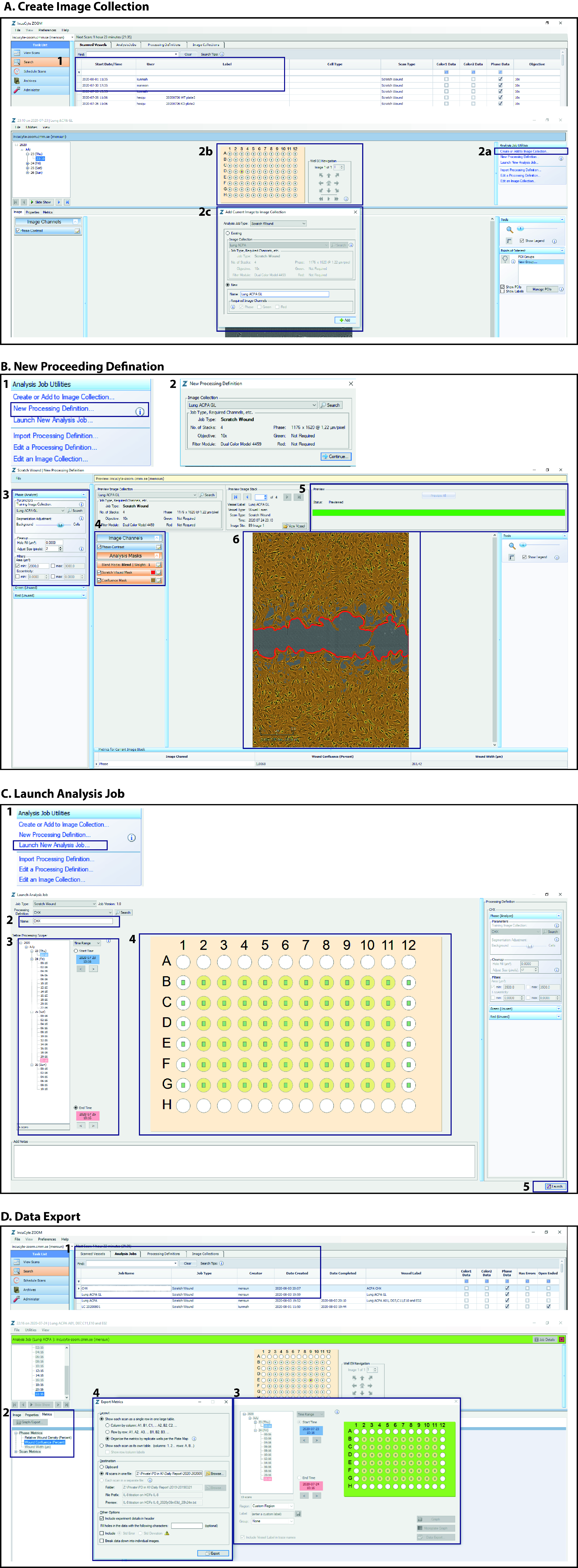Viewport: 578px width, 1568px height.
Task: Select Existing radio in Add Current Image dialog
Action: [x=227, y=233]
